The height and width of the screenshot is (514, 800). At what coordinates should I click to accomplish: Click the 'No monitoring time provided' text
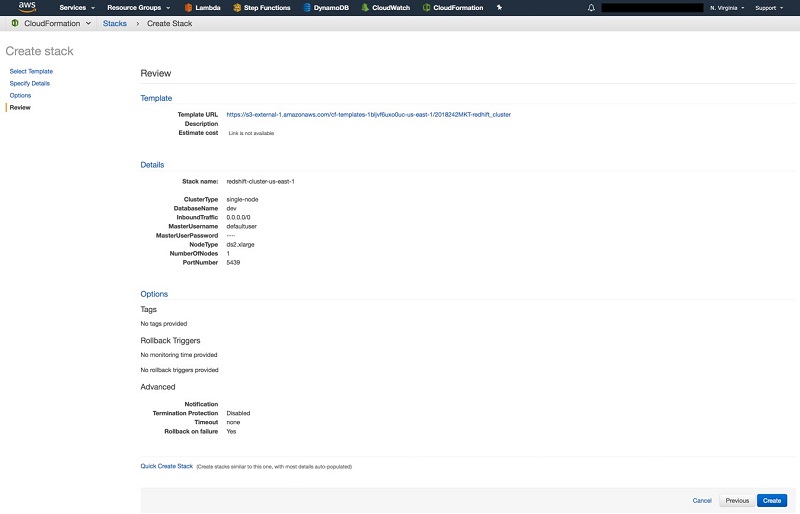pyautogui.click(x=179, y=355)
